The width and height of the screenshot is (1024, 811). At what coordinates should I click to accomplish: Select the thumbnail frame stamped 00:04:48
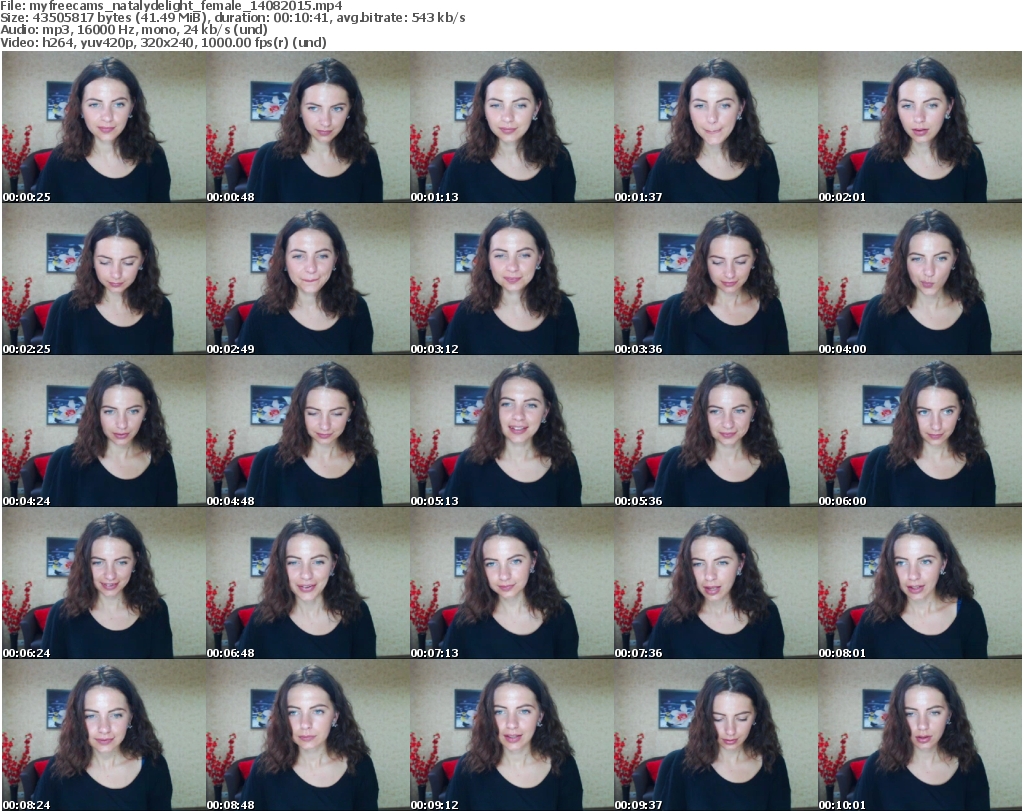pos(308,432)
